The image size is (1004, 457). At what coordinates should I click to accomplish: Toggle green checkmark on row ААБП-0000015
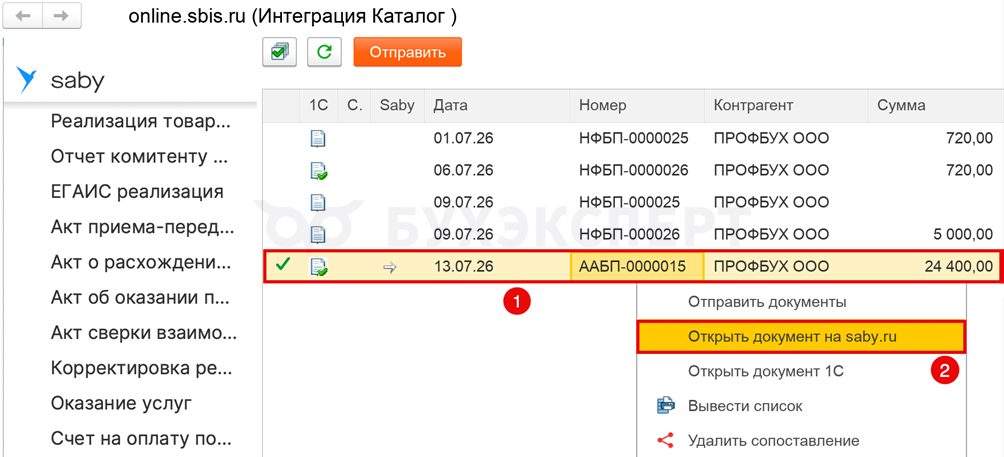282,265
